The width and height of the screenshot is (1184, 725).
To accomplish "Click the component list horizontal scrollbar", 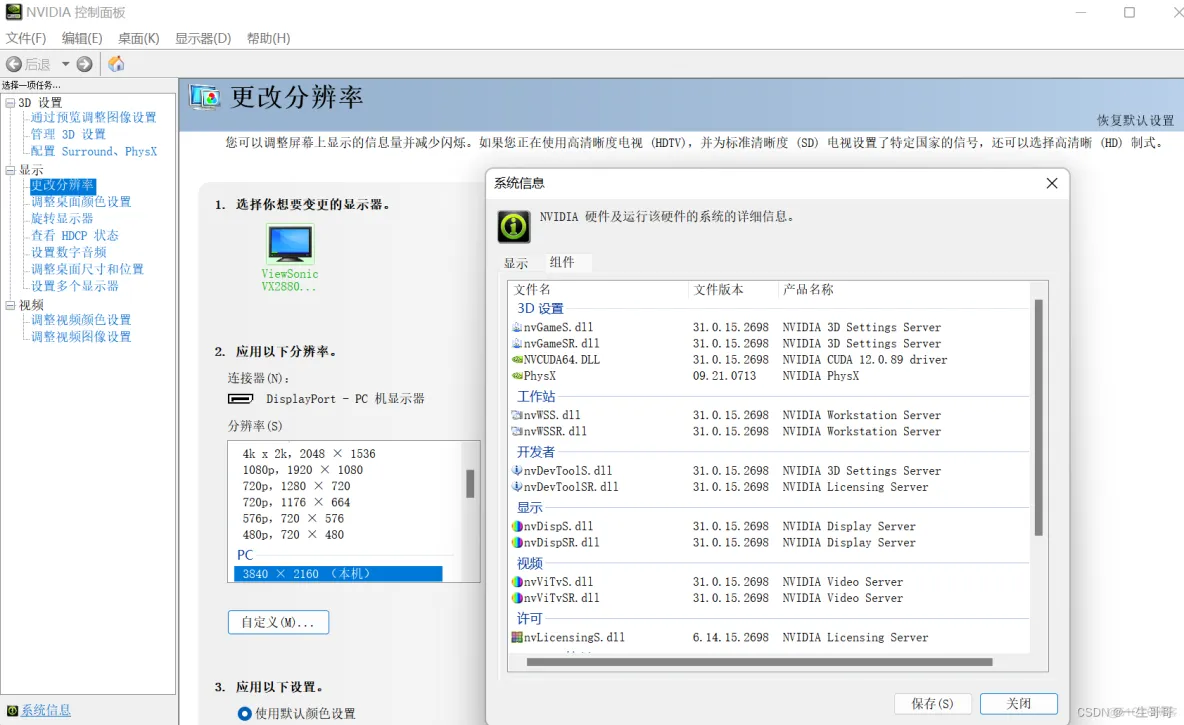I will coord(760,662).
